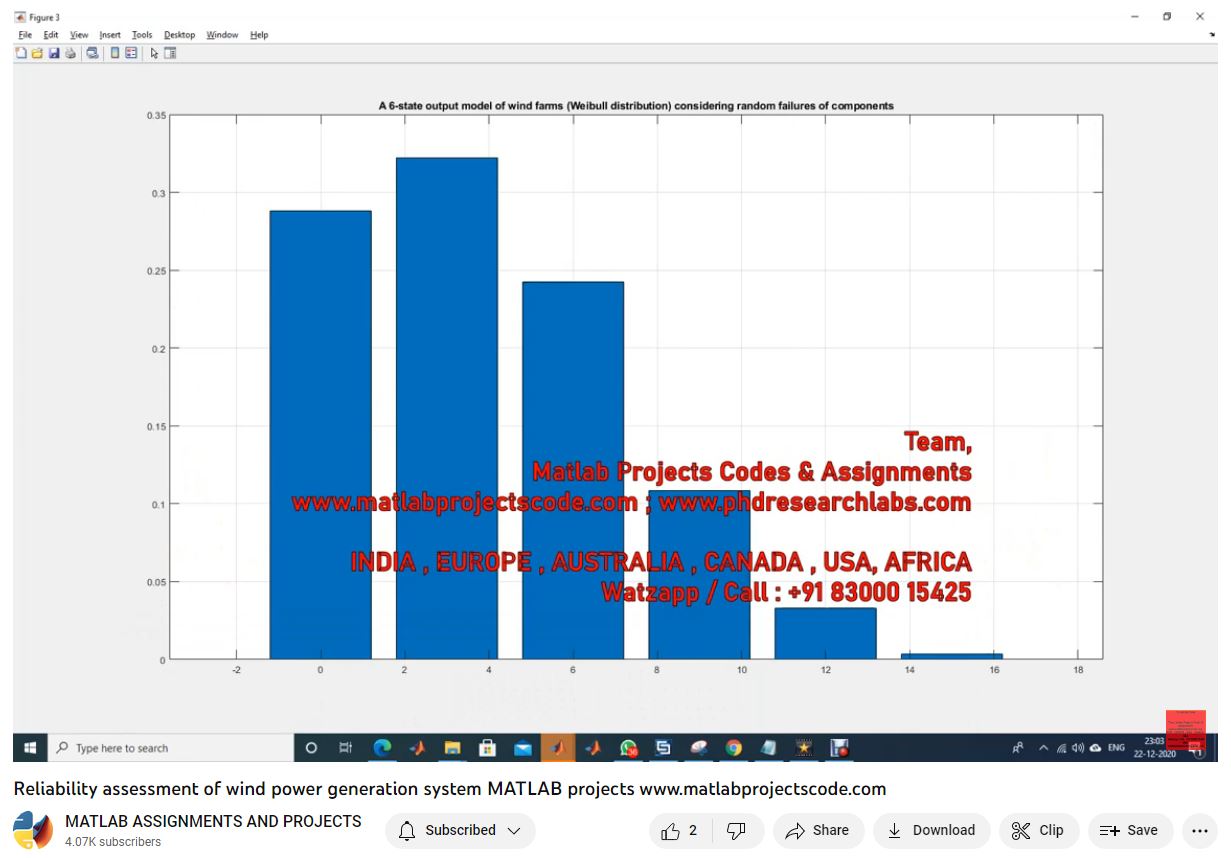Open the File menu
Viewport: 1231px width, 858px height.
(25, 35)
